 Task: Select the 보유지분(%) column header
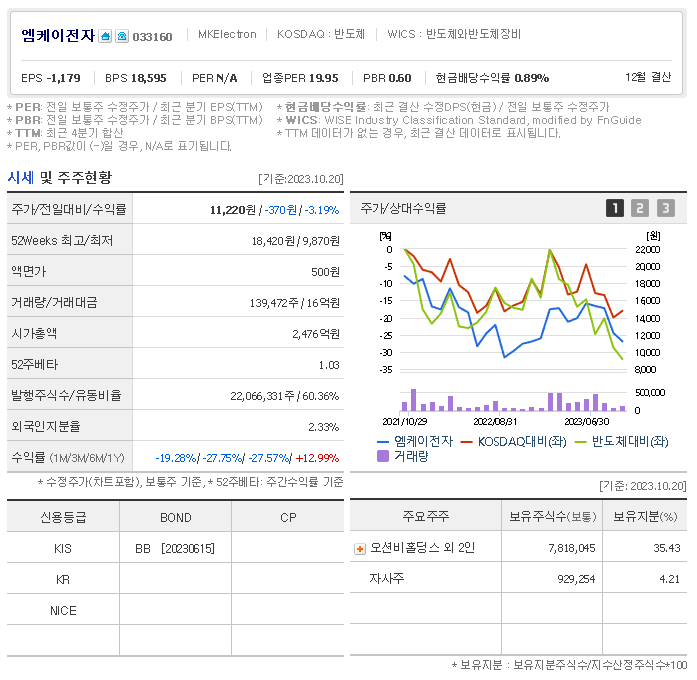[645, 516]
